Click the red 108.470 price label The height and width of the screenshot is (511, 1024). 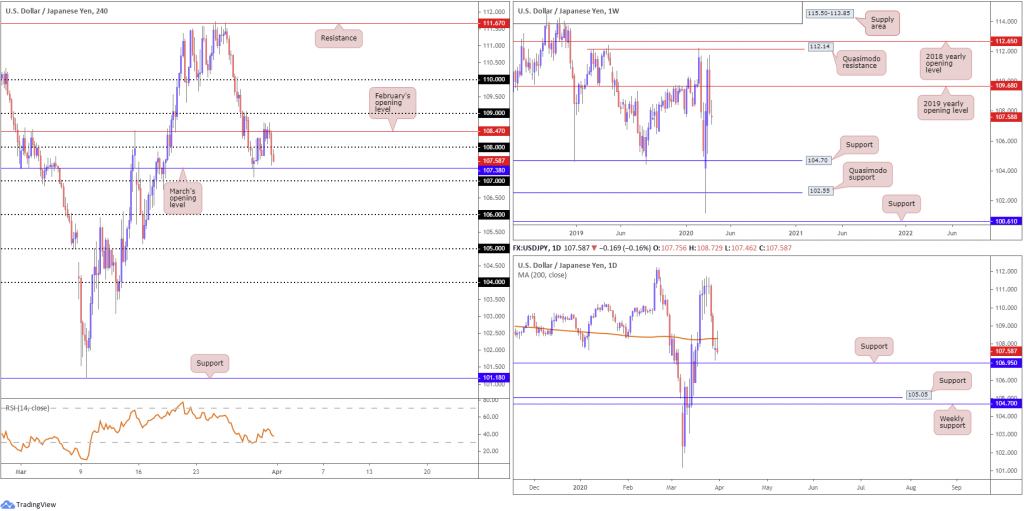pos(492,131)
